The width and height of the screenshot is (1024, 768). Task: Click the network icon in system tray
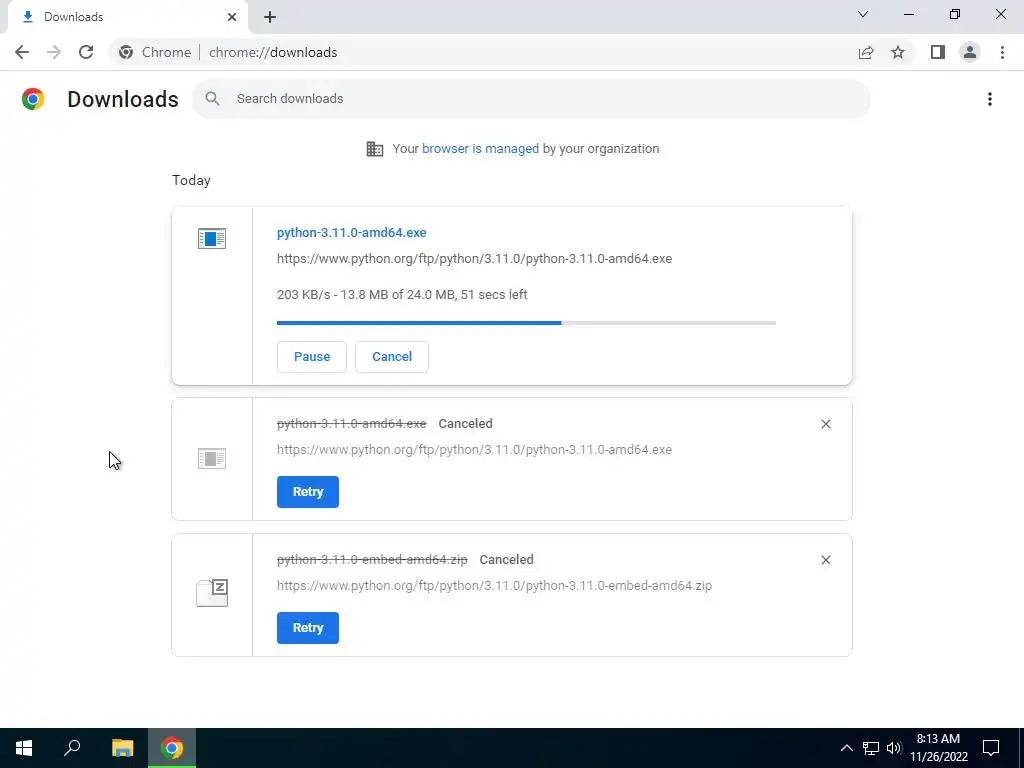(871, 748)
